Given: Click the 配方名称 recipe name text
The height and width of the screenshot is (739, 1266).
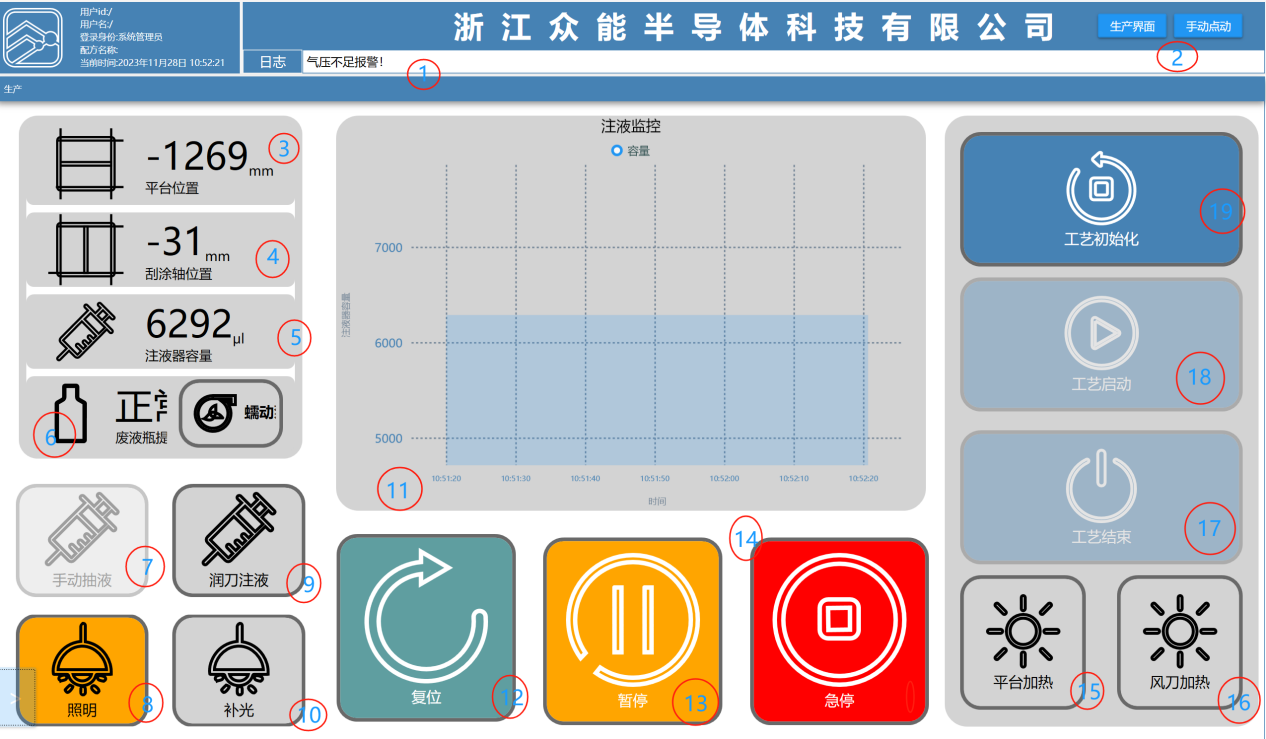Looking at the screenshot, I should [99, 50].
